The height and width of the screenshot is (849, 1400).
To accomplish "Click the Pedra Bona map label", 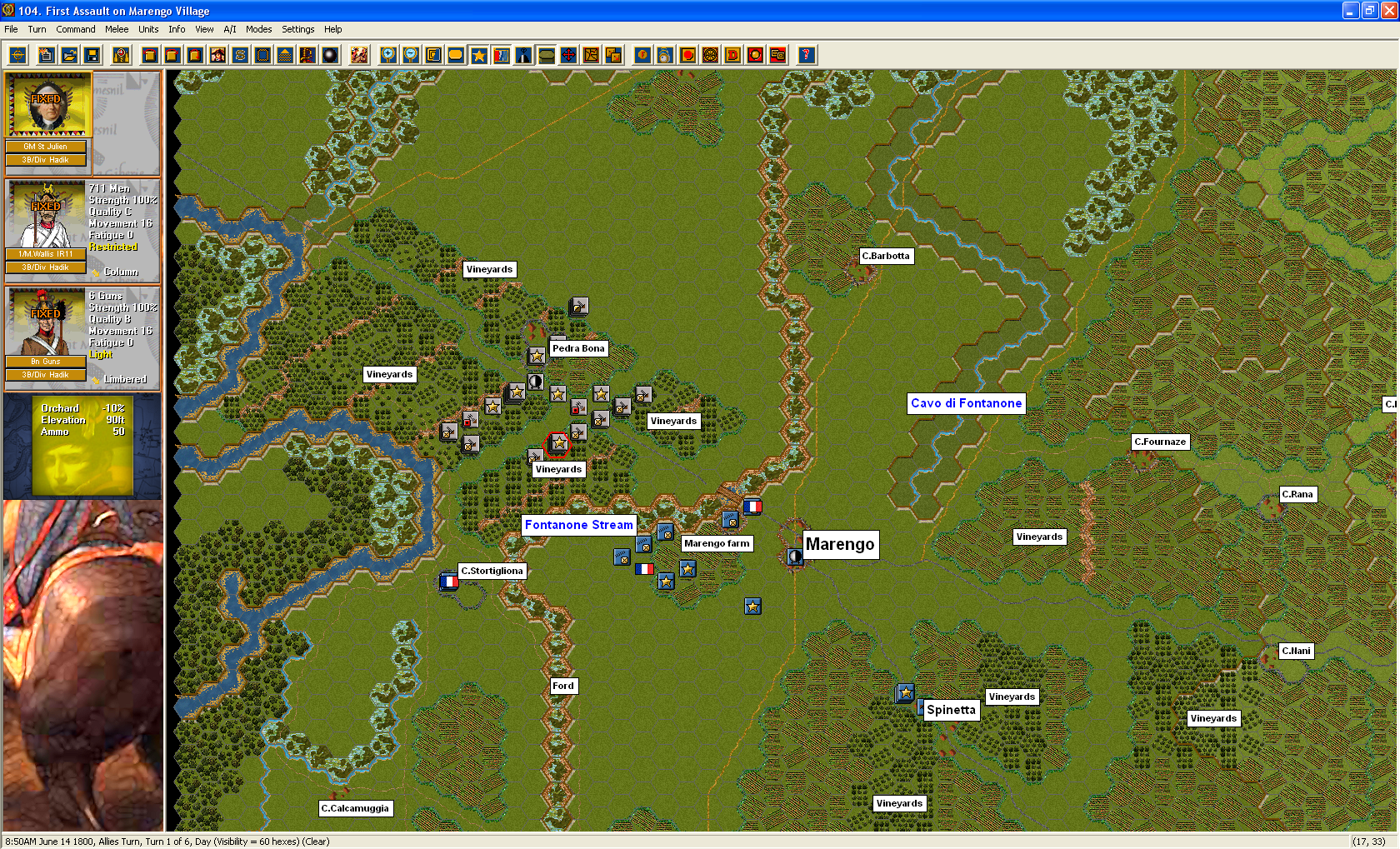I will (x=578, y=348).
